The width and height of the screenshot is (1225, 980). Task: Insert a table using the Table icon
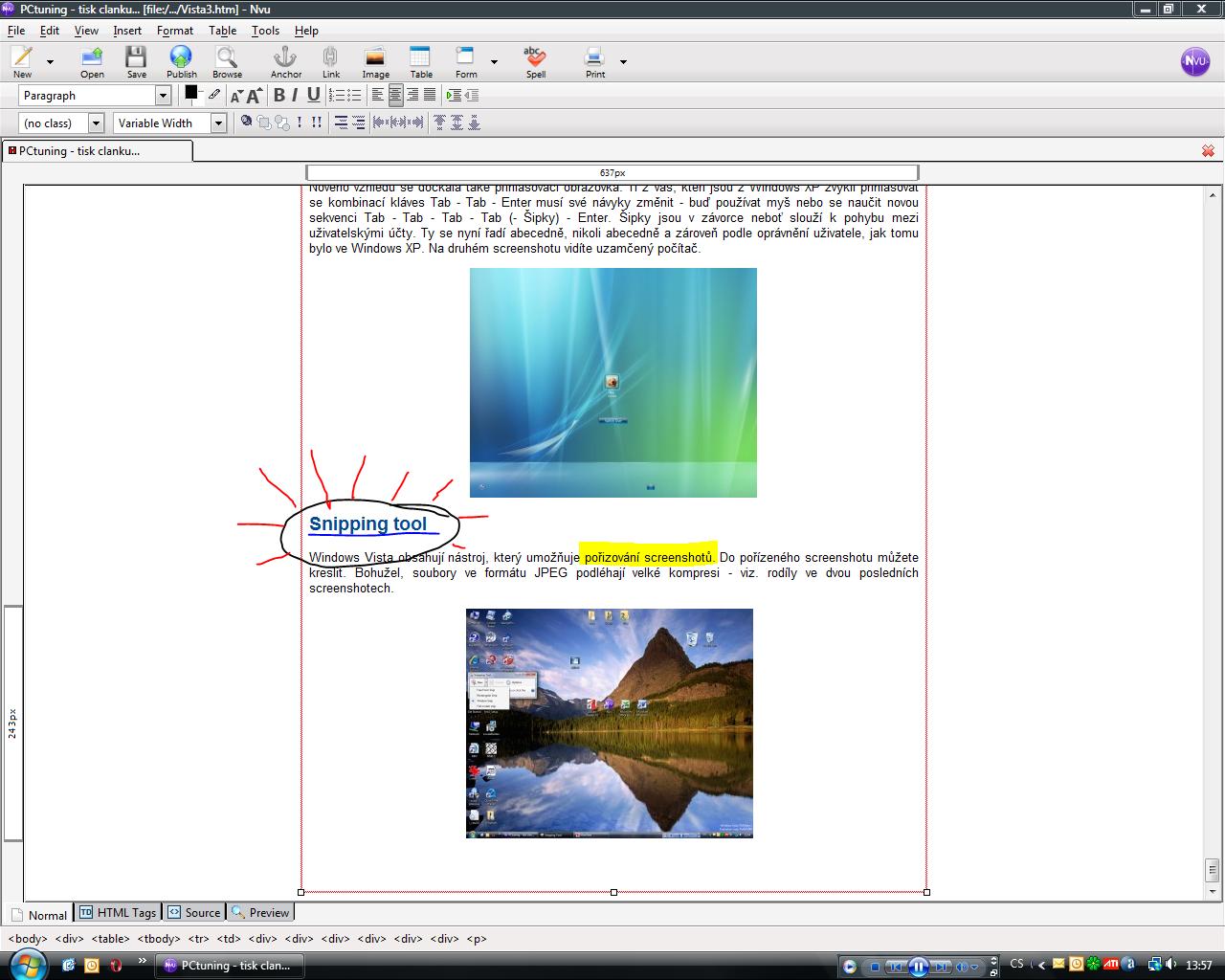click(x=421, y=61)
